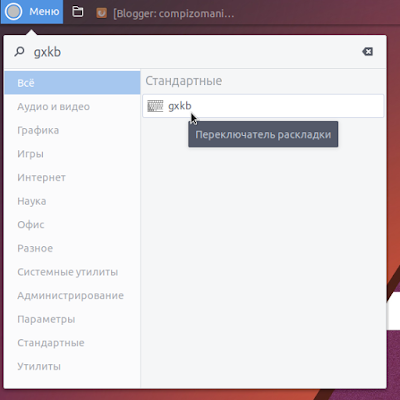Open Системные утилиты category
Viewport: 400px width, 400px height.
72,272
